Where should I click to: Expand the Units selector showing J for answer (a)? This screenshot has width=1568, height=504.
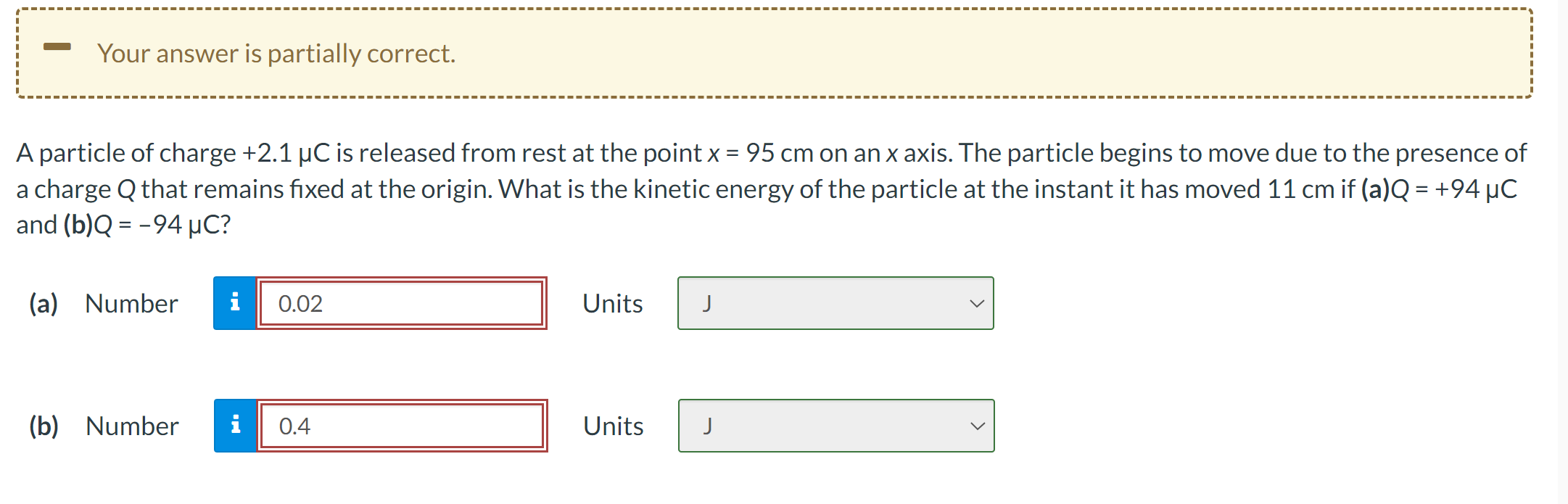[x=834, y=303]
